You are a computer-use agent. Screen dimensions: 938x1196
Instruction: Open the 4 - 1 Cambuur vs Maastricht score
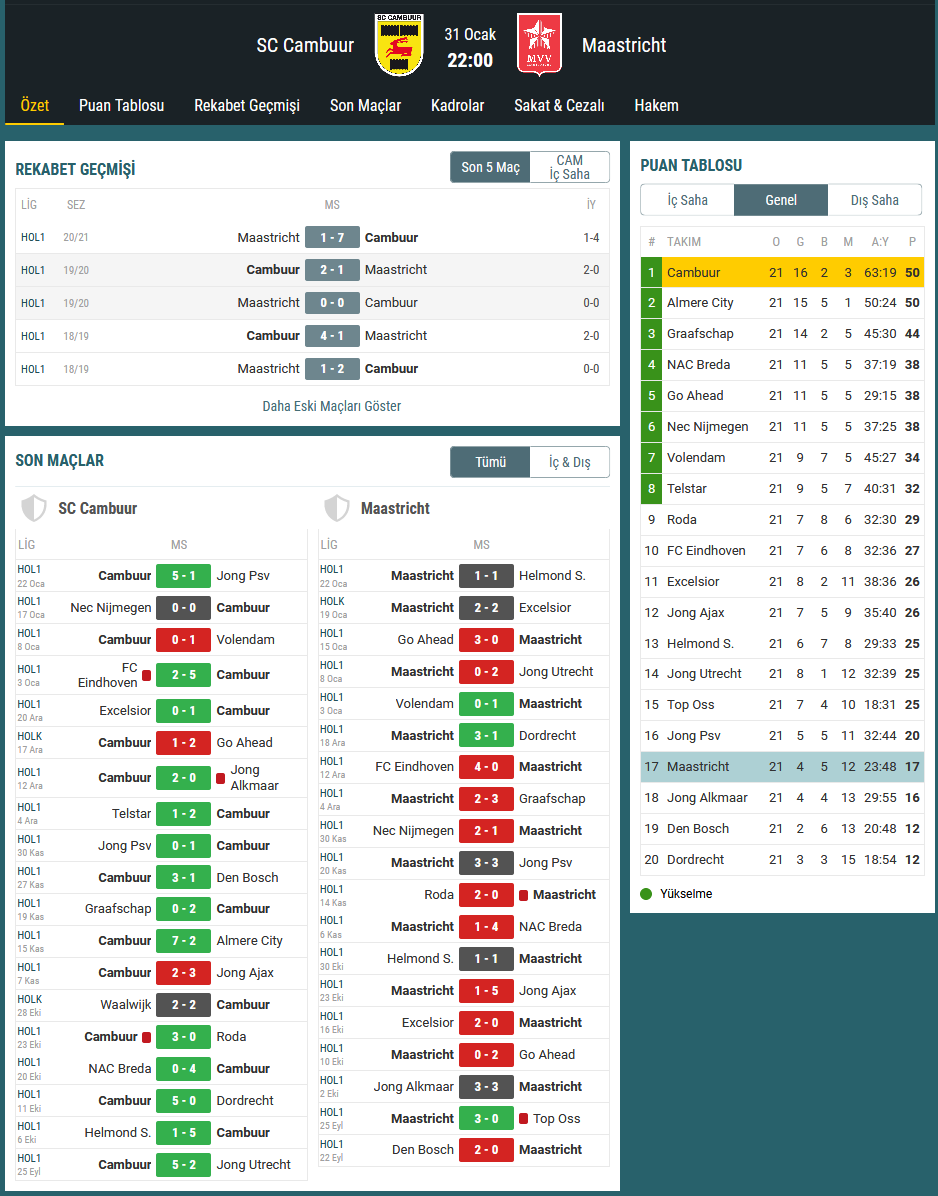point(332,336)
